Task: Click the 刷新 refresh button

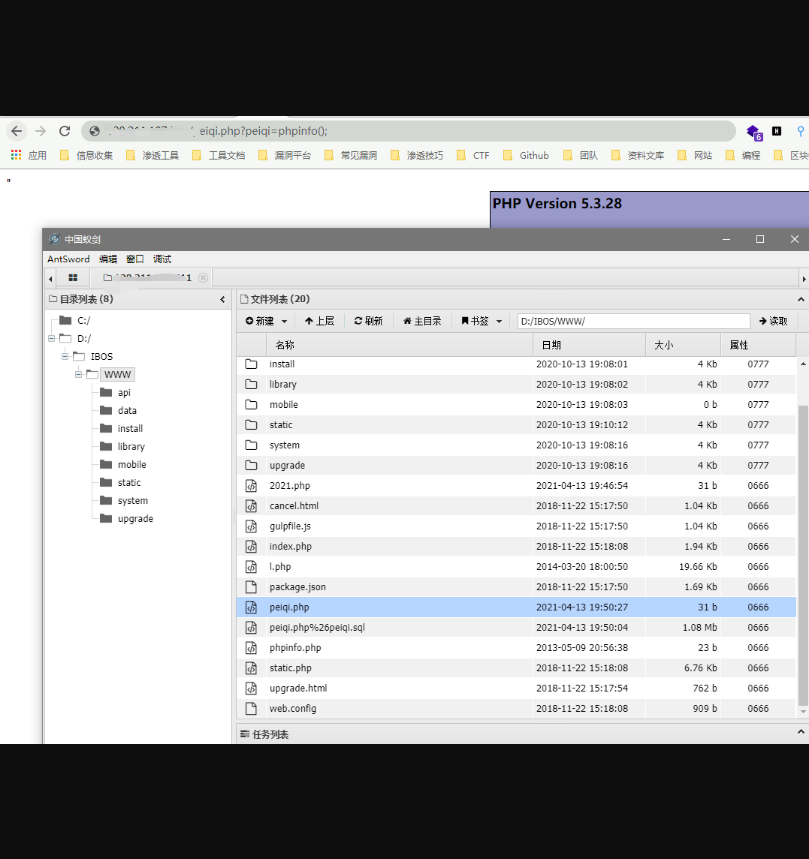Action: tap(368, 321)
